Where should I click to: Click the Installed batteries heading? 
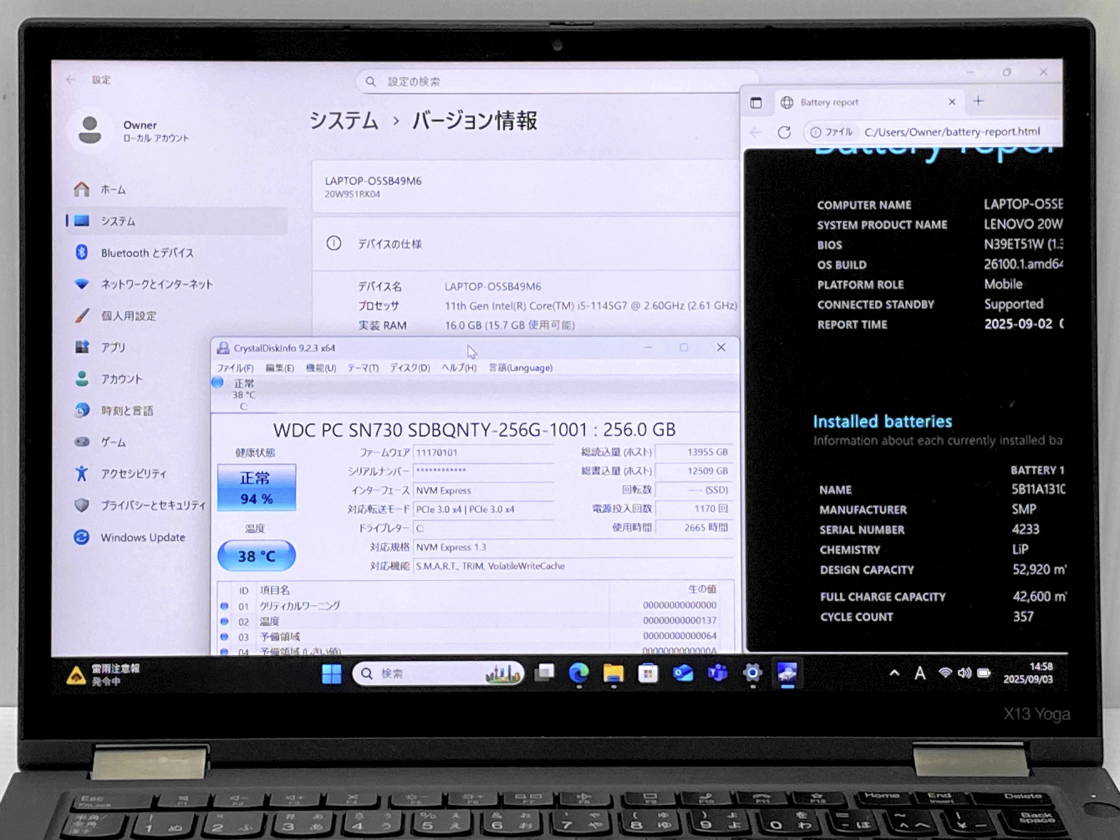tap(882, 421)
